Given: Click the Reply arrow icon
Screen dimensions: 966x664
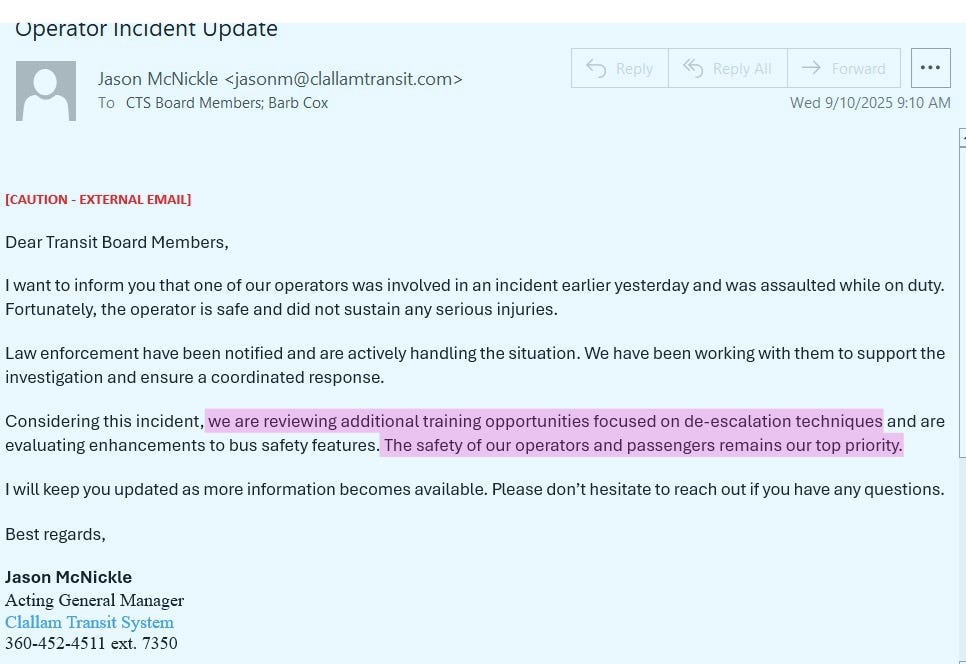Looking at the screenshot, I should point(596,68).
